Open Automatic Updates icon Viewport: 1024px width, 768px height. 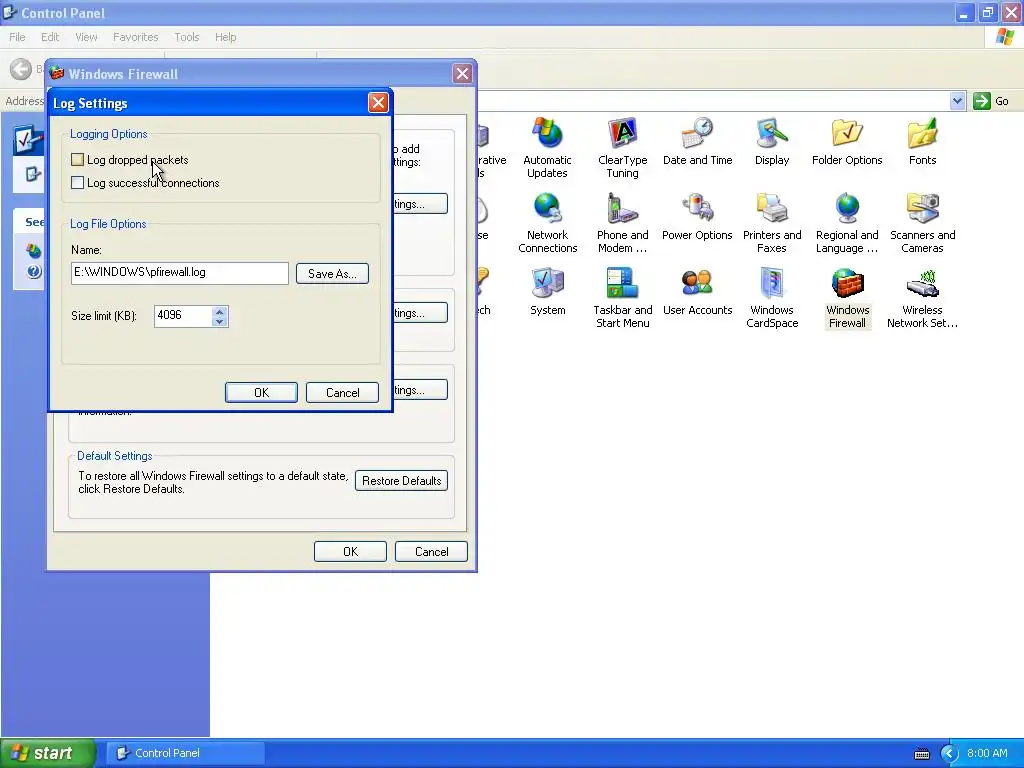coord(547,148)
